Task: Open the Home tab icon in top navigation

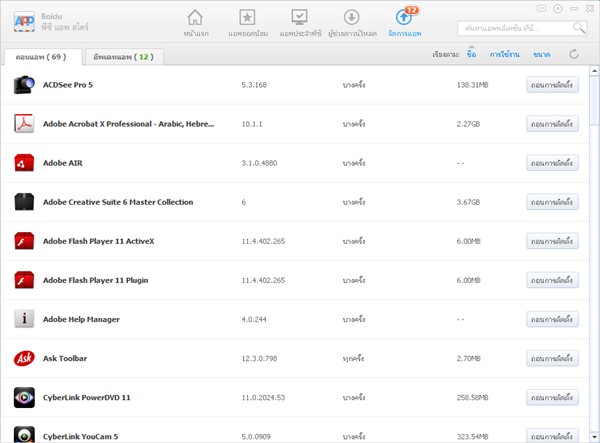Action: coord(195,18)
